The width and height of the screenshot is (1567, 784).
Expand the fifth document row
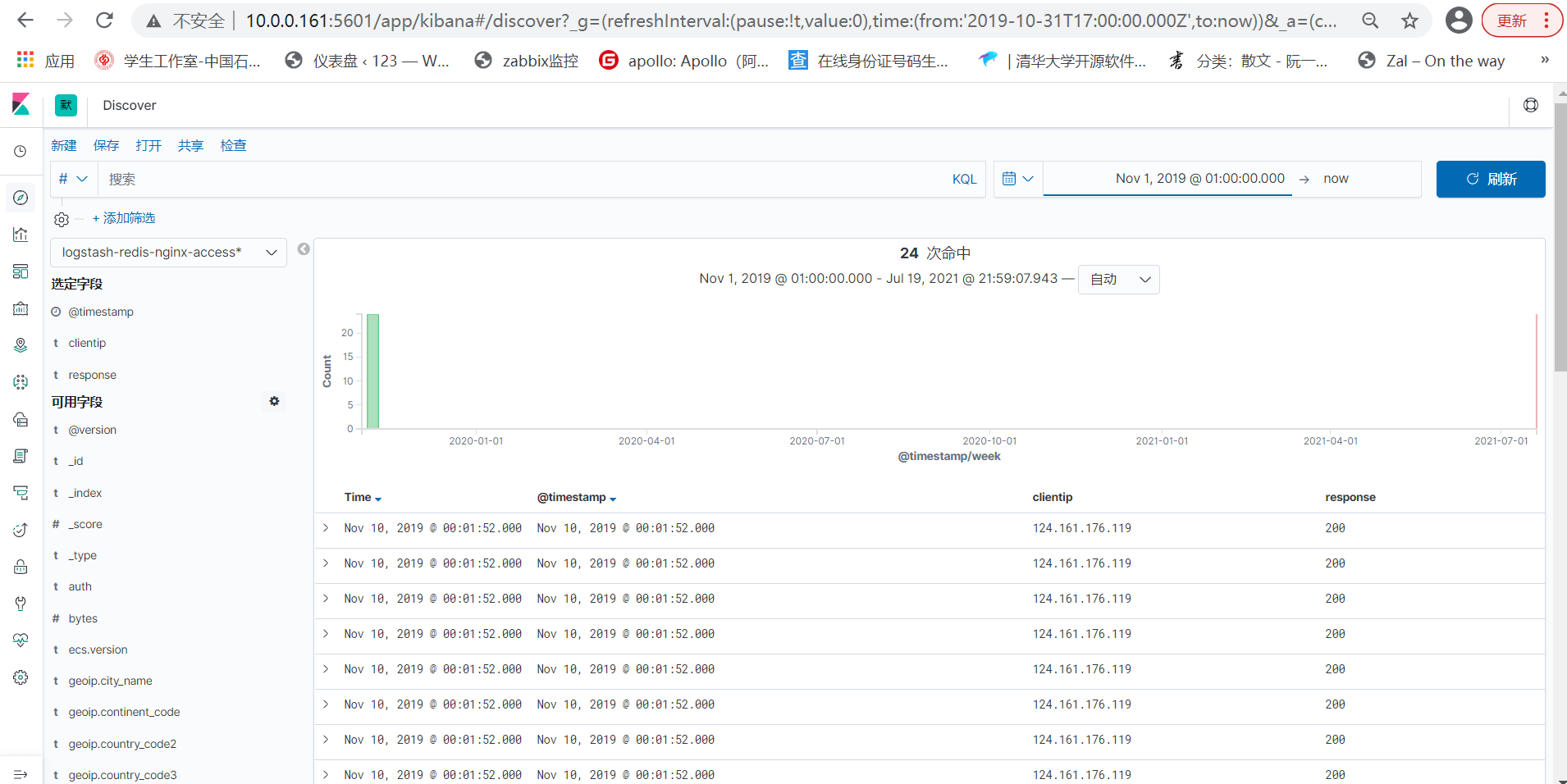coord(326,669)
